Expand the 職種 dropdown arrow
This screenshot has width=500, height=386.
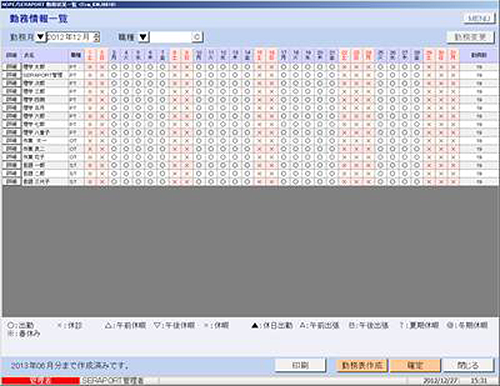pos(143,37)
